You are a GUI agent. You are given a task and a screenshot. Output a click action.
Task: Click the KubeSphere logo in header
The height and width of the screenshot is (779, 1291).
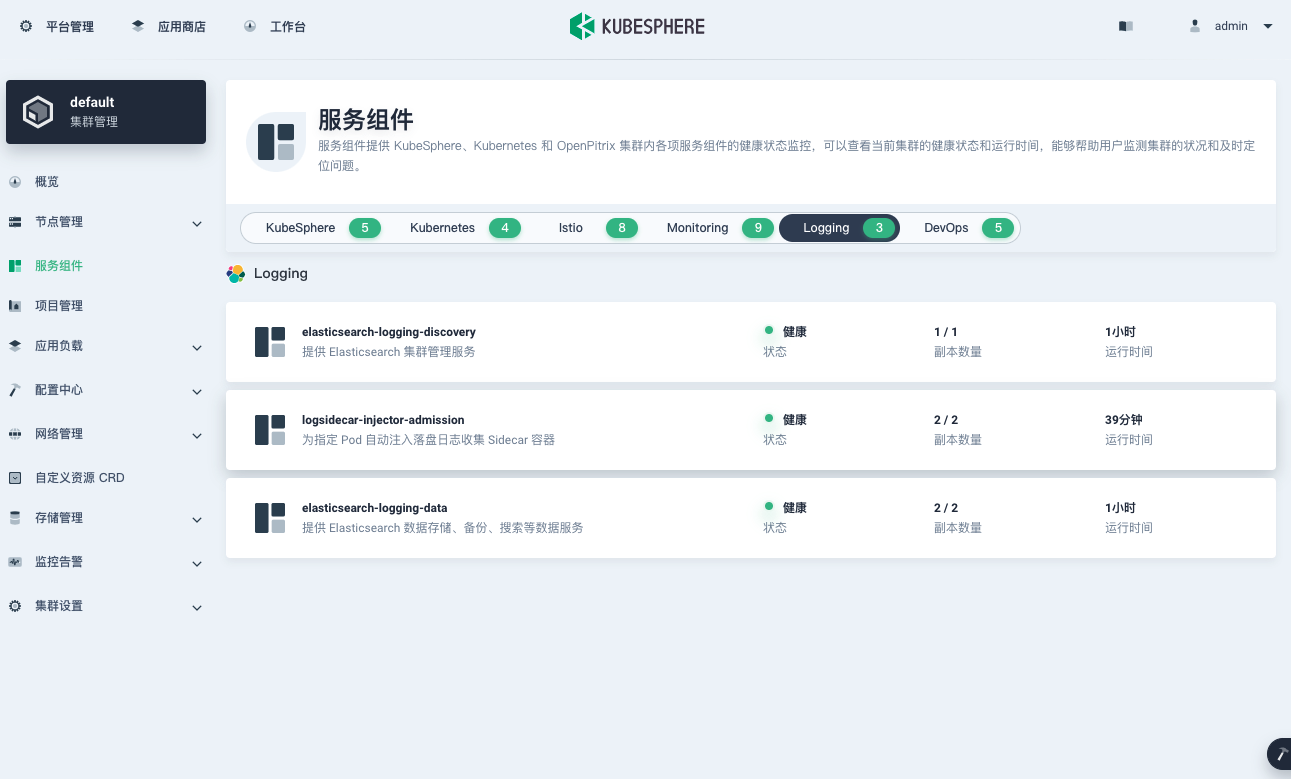pyautogui.click(x=637, y=27)
